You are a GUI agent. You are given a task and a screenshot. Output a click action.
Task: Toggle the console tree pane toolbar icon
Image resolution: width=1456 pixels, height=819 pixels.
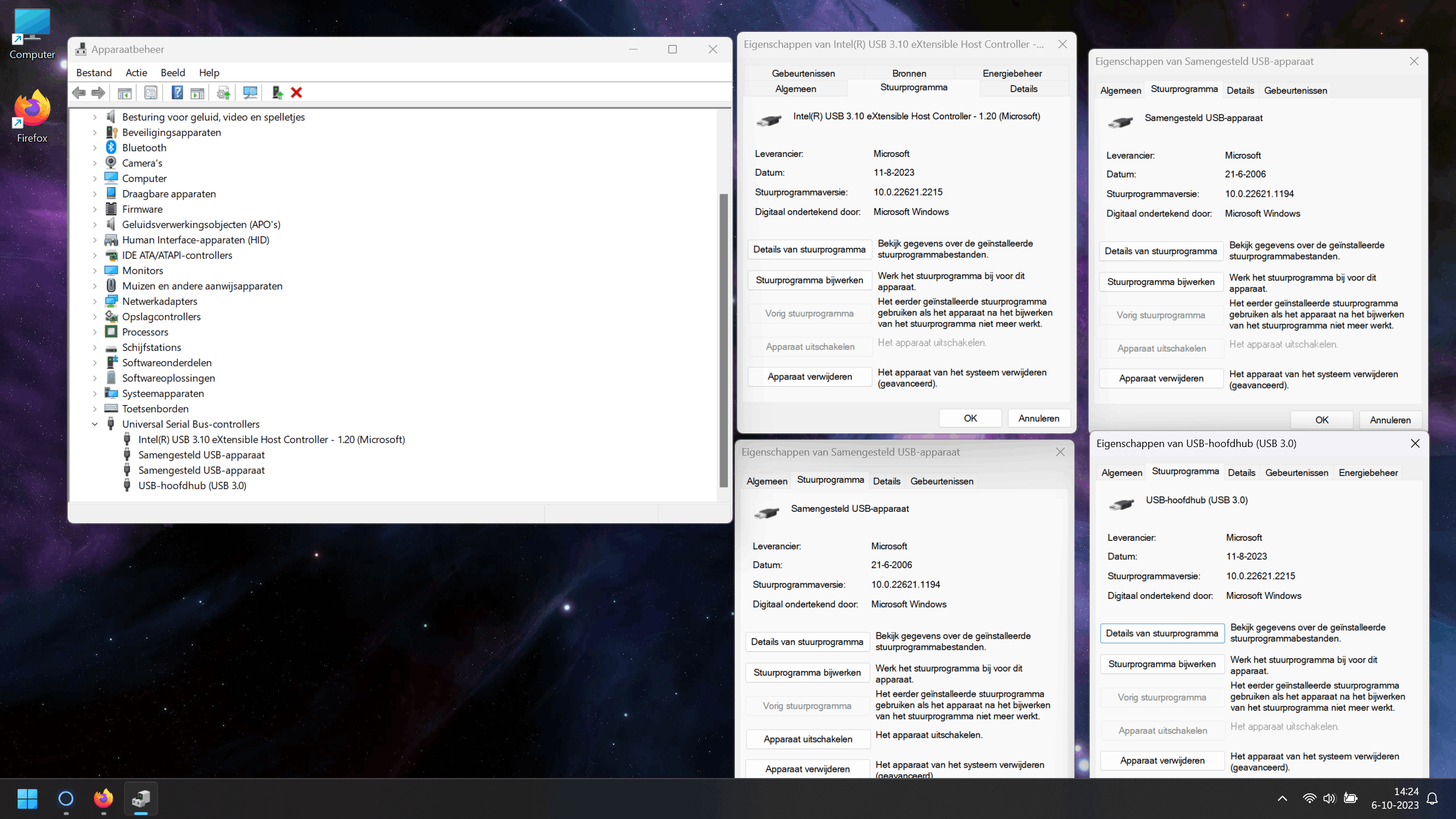click(x=125, y=93)
